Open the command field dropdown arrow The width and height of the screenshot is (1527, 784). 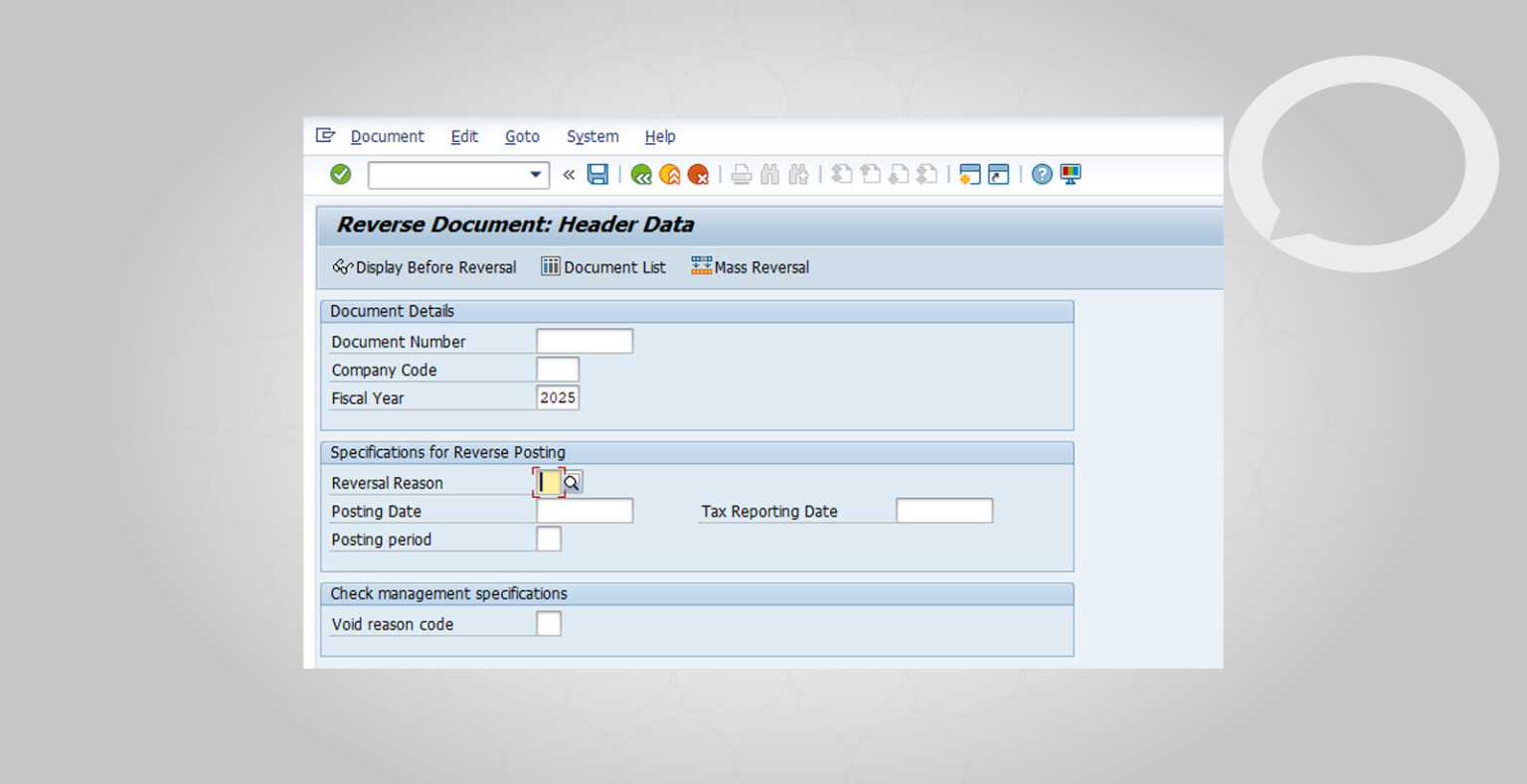[536, 174]
